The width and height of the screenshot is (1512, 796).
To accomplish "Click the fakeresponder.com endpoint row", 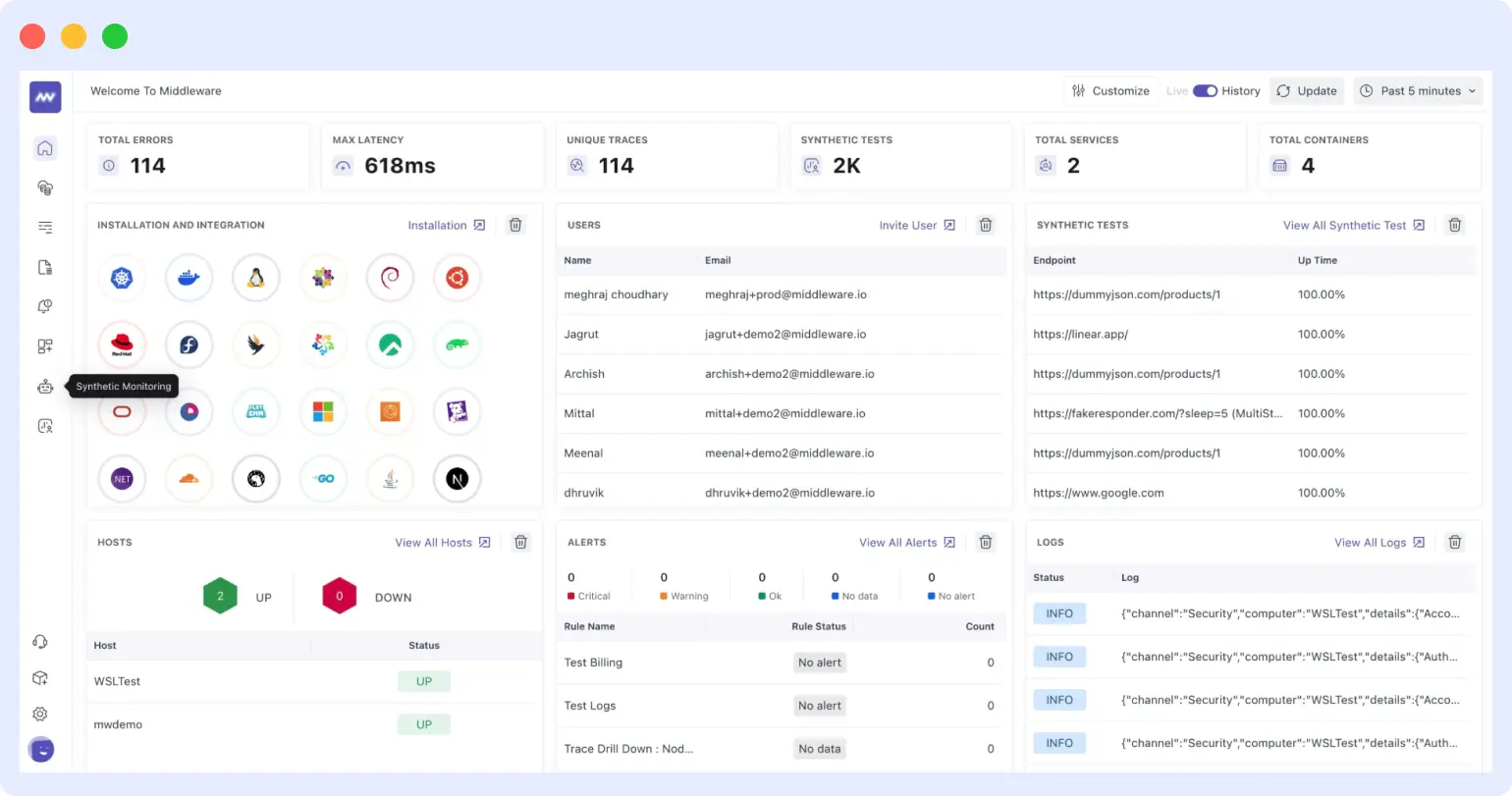I will tap(1251, 413).
